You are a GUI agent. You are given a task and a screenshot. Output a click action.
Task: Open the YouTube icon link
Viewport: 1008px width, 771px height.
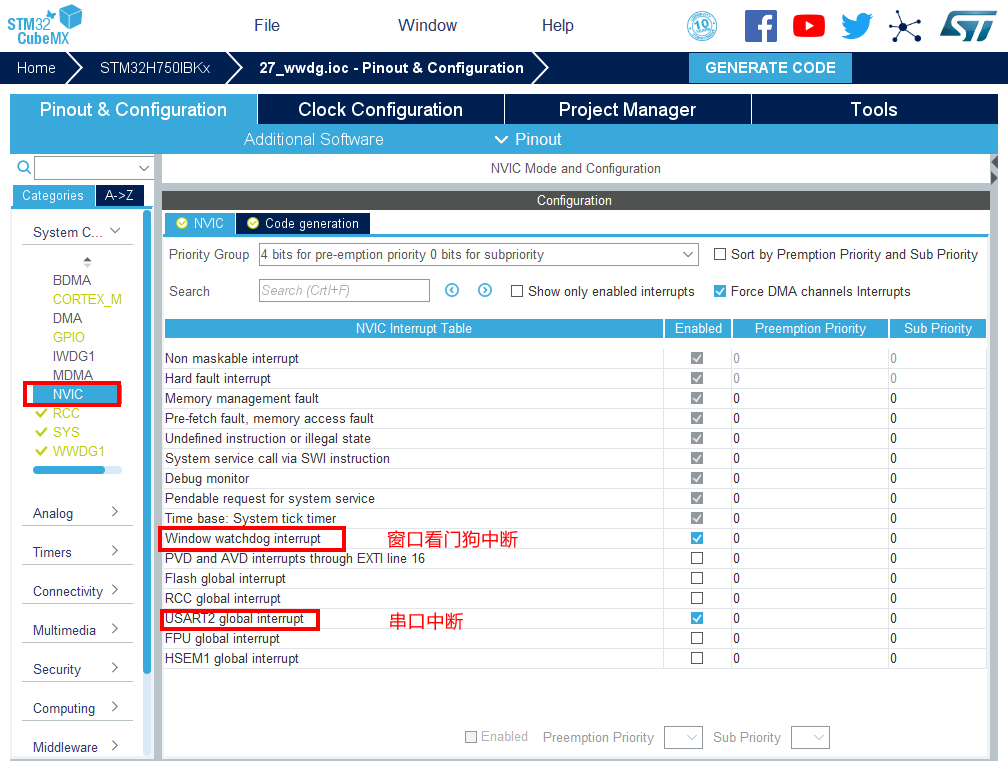pyautogui.click(x=809, y=26)
